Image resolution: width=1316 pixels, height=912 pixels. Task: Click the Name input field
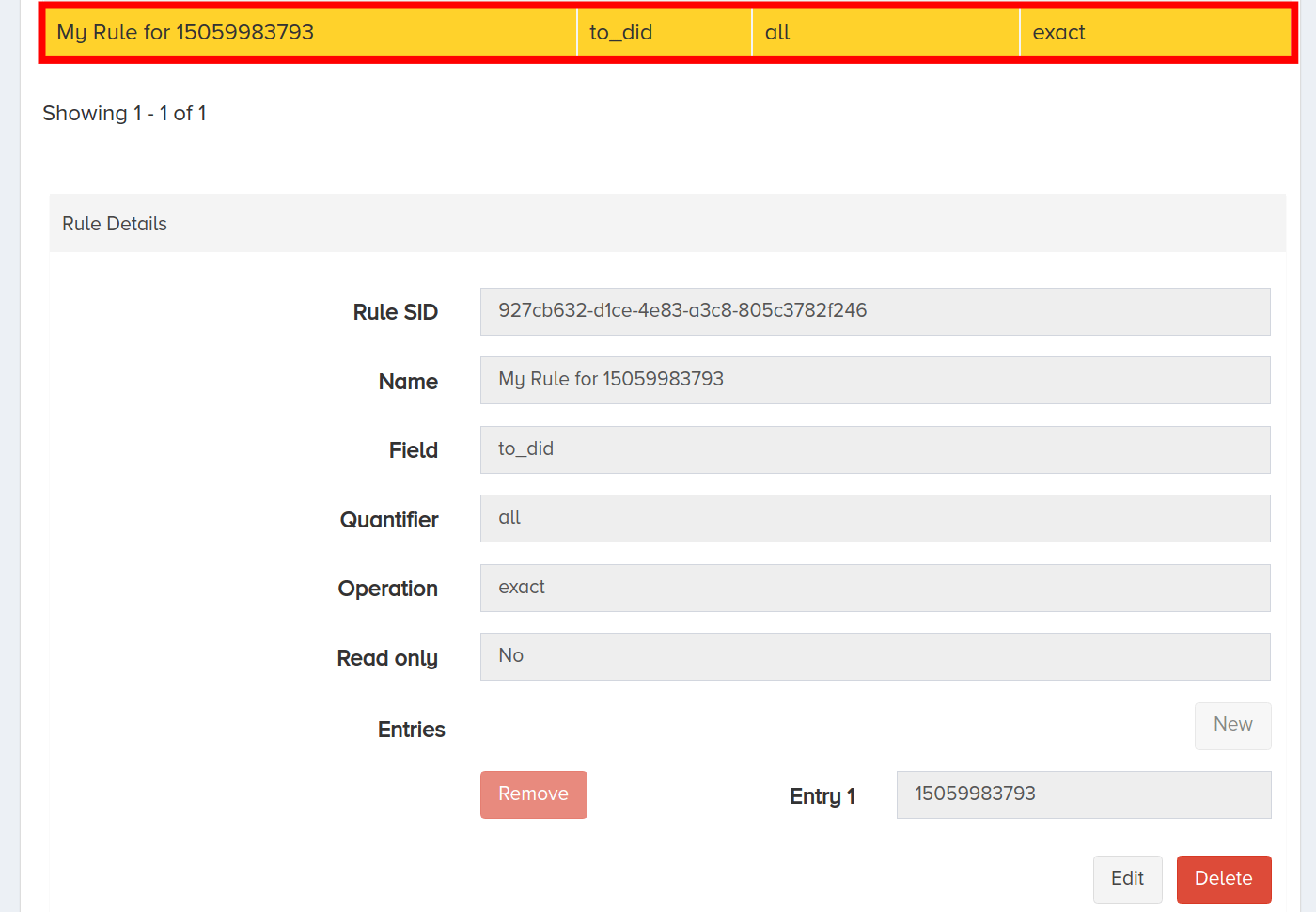(x=875, y=380)
